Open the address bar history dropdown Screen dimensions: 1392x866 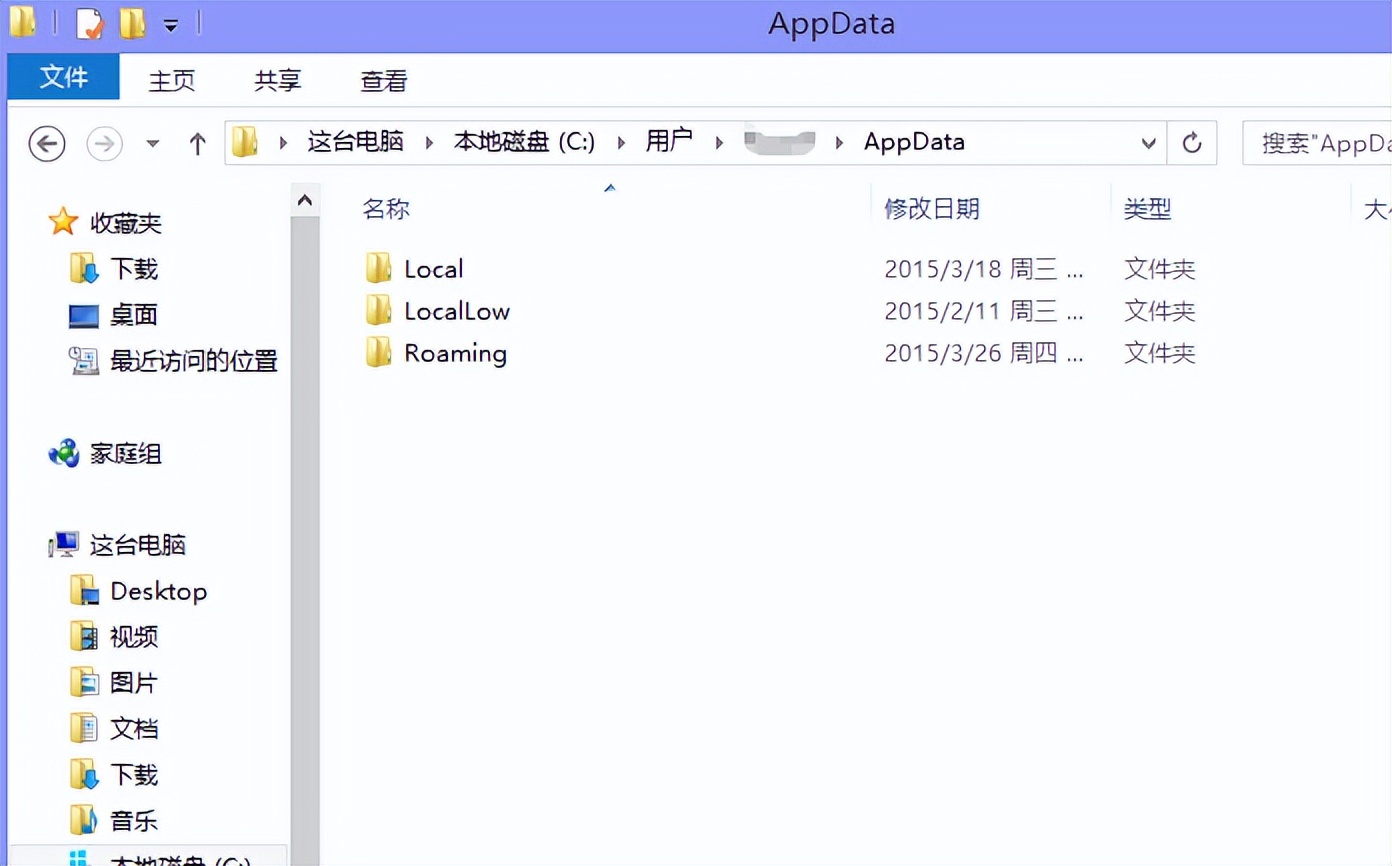coord(1148,144)
